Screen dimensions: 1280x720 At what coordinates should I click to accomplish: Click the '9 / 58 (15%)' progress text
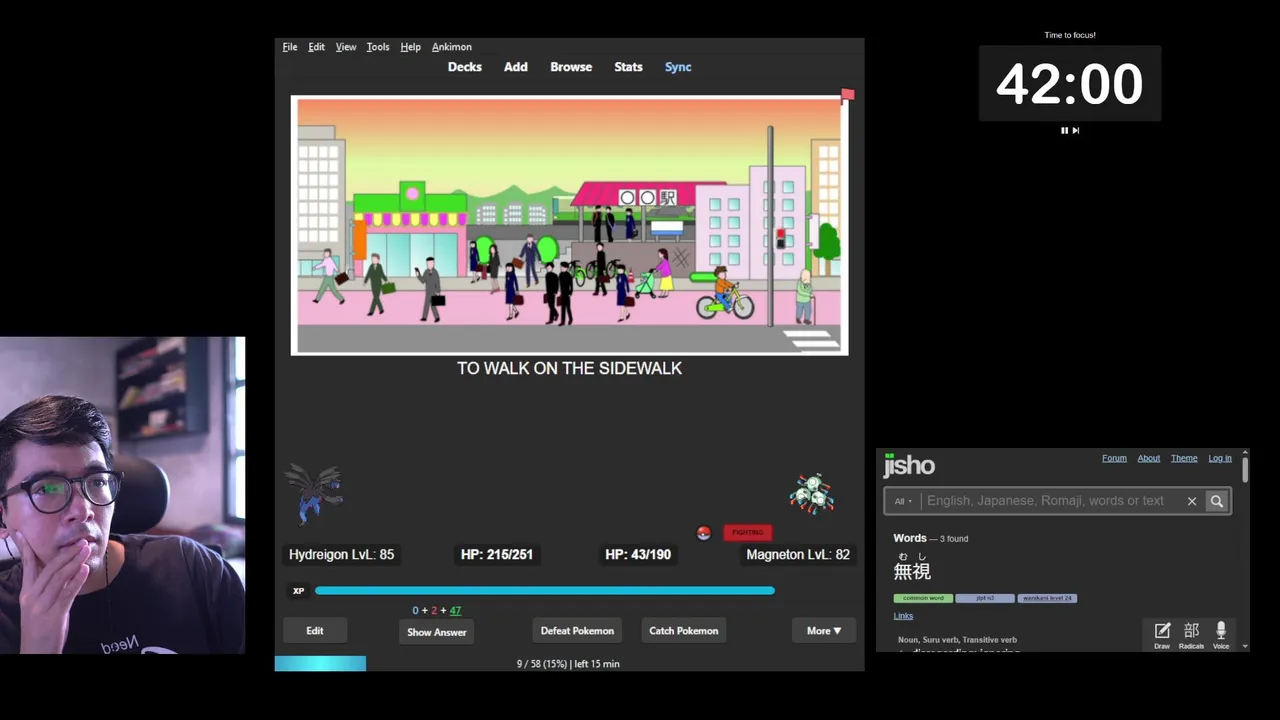(x=542, y=664)
